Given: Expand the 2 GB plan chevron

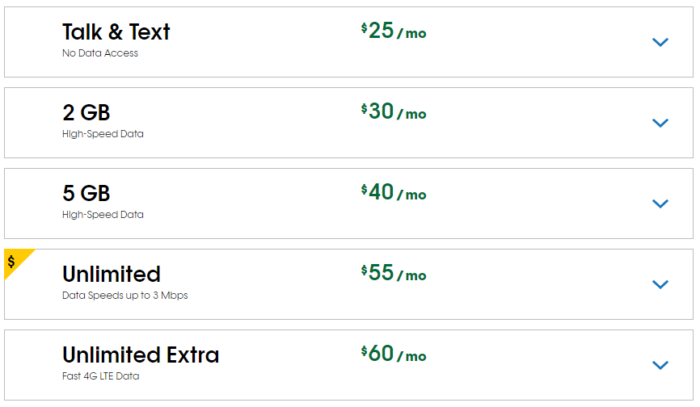Looking at the screenshot, I should (x=660, y=123).
